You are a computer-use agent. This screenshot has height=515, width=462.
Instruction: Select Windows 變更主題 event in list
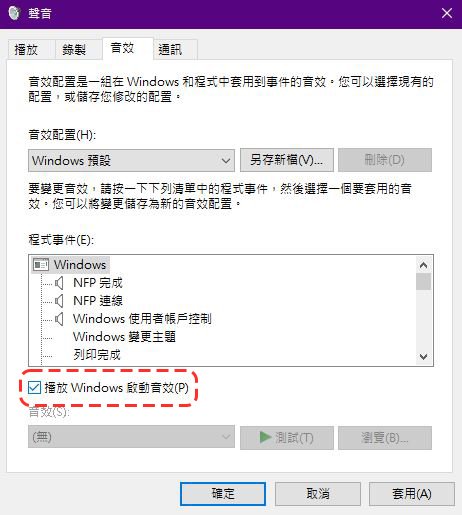(124, 337)
